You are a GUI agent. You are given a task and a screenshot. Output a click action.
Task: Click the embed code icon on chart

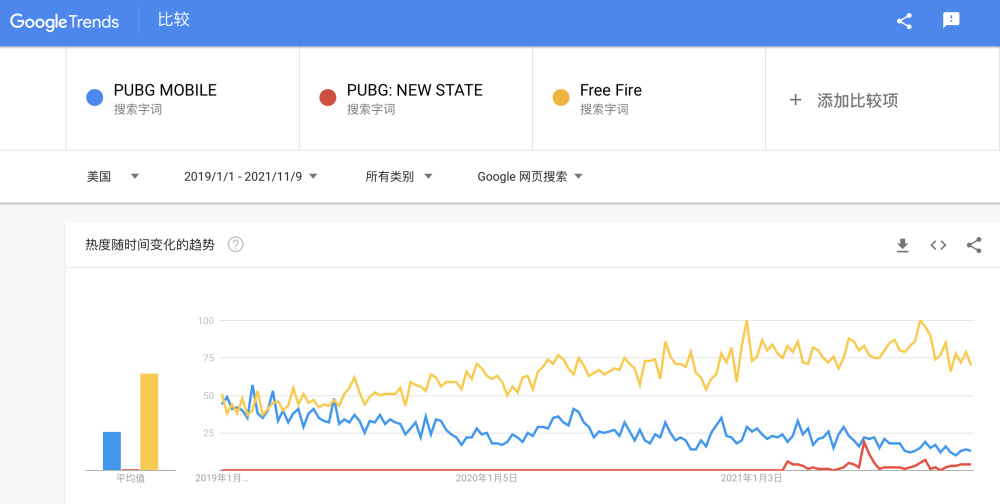tap(938, 245)
